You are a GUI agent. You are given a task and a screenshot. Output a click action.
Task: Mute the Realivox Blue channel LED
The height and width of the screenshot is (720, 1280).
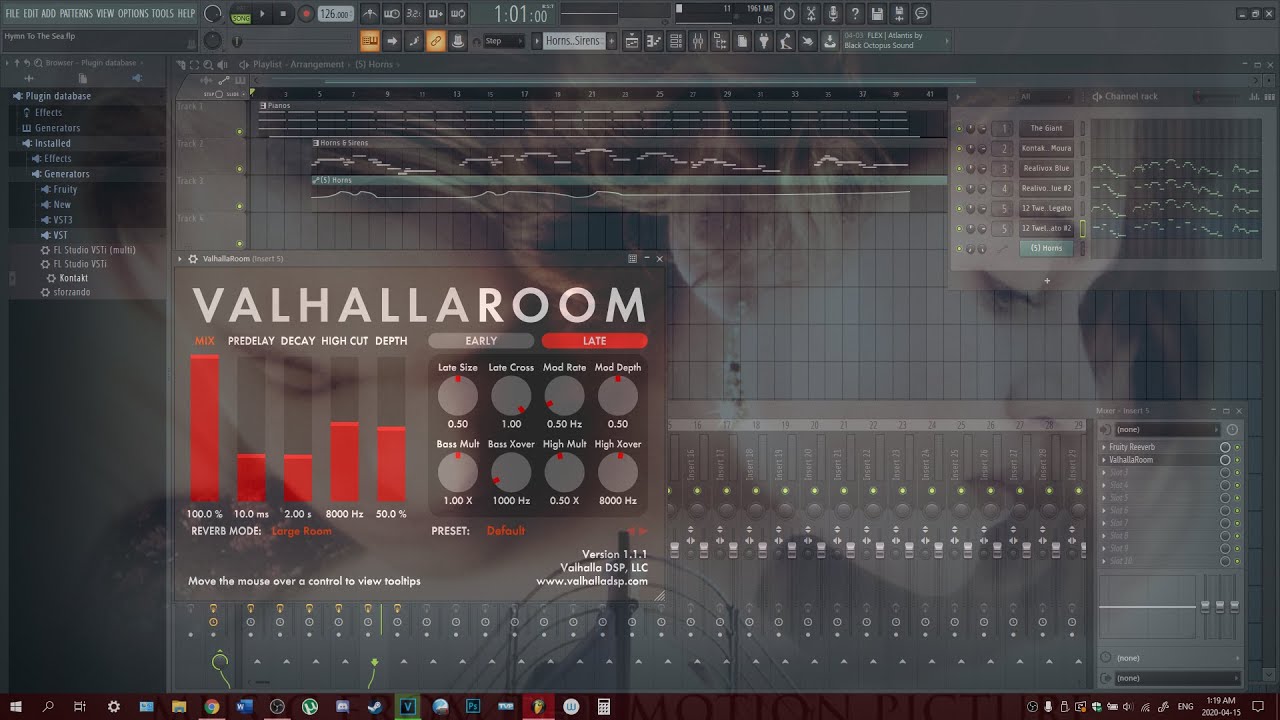pos(959,168)
